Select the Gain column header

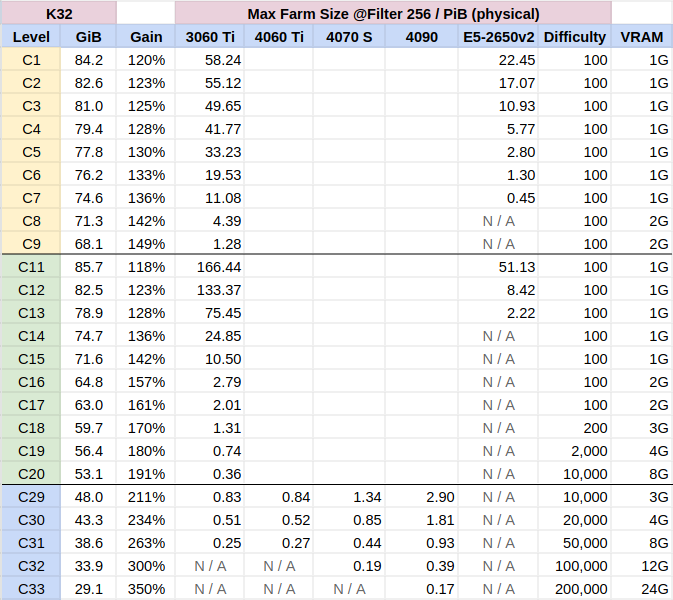[x=146, y=36]
